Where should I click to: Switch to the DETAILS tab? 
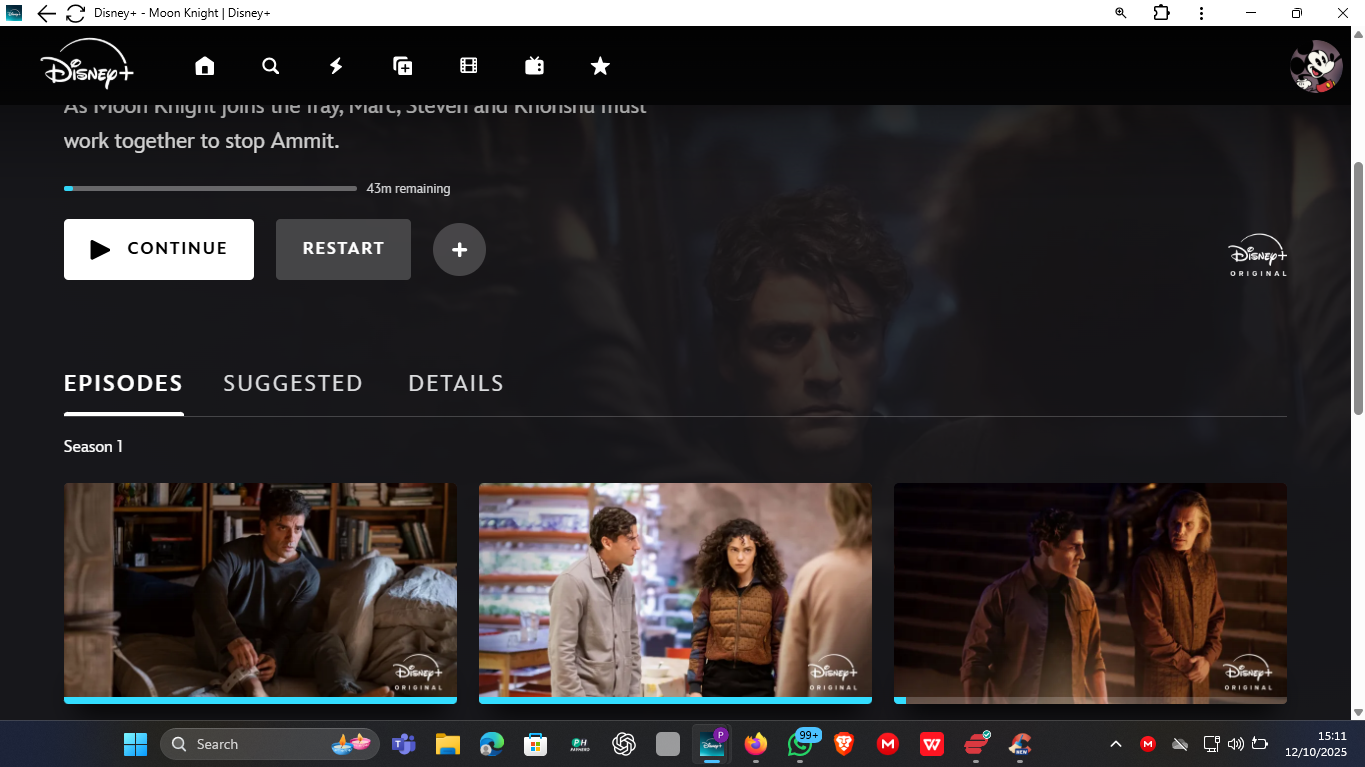click(455, 383)
